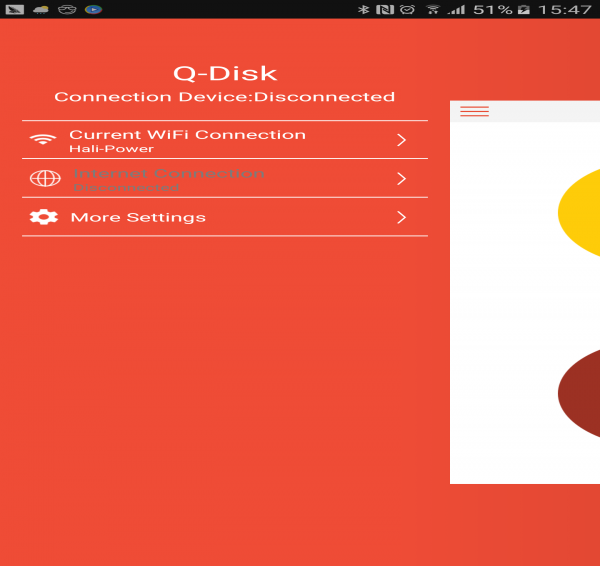Tap the battery 51% indicator

pos(502,9)
